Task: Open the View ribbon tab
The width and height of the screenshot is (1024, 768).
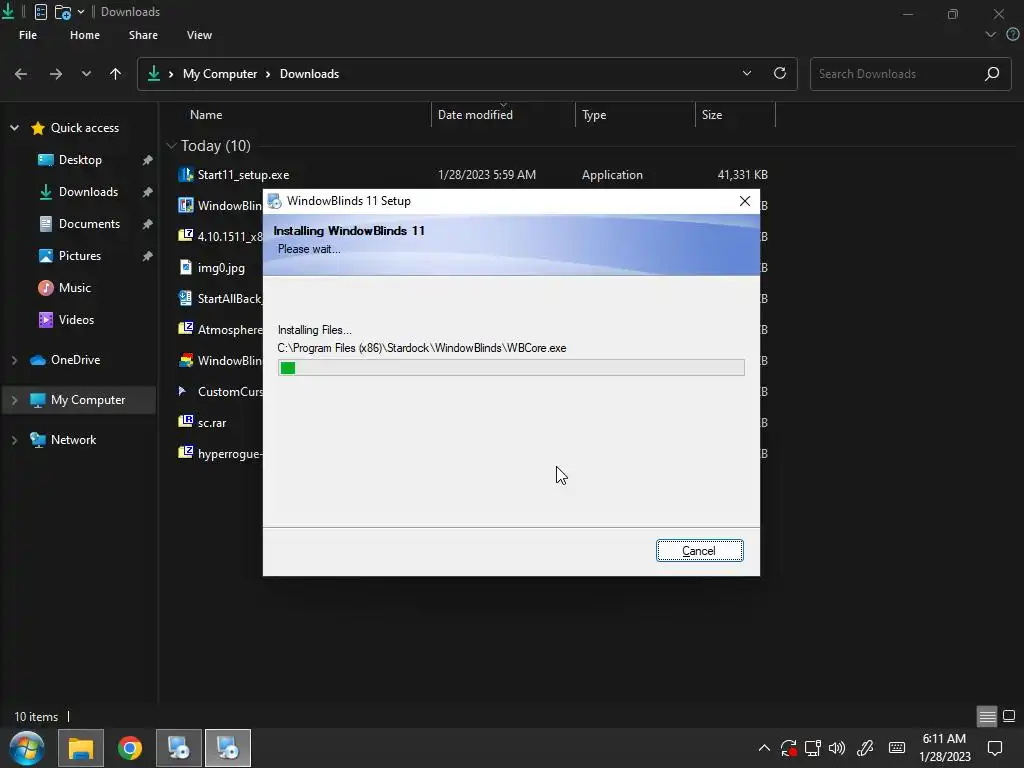Action: pos(199,35)
